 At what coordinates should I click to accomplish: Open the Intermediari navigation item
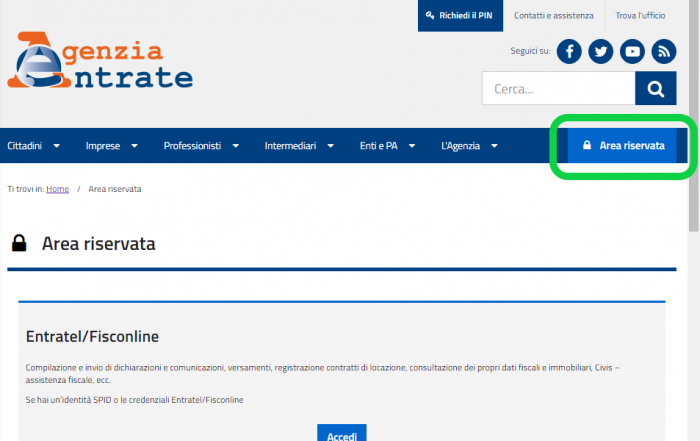point(290,146)
